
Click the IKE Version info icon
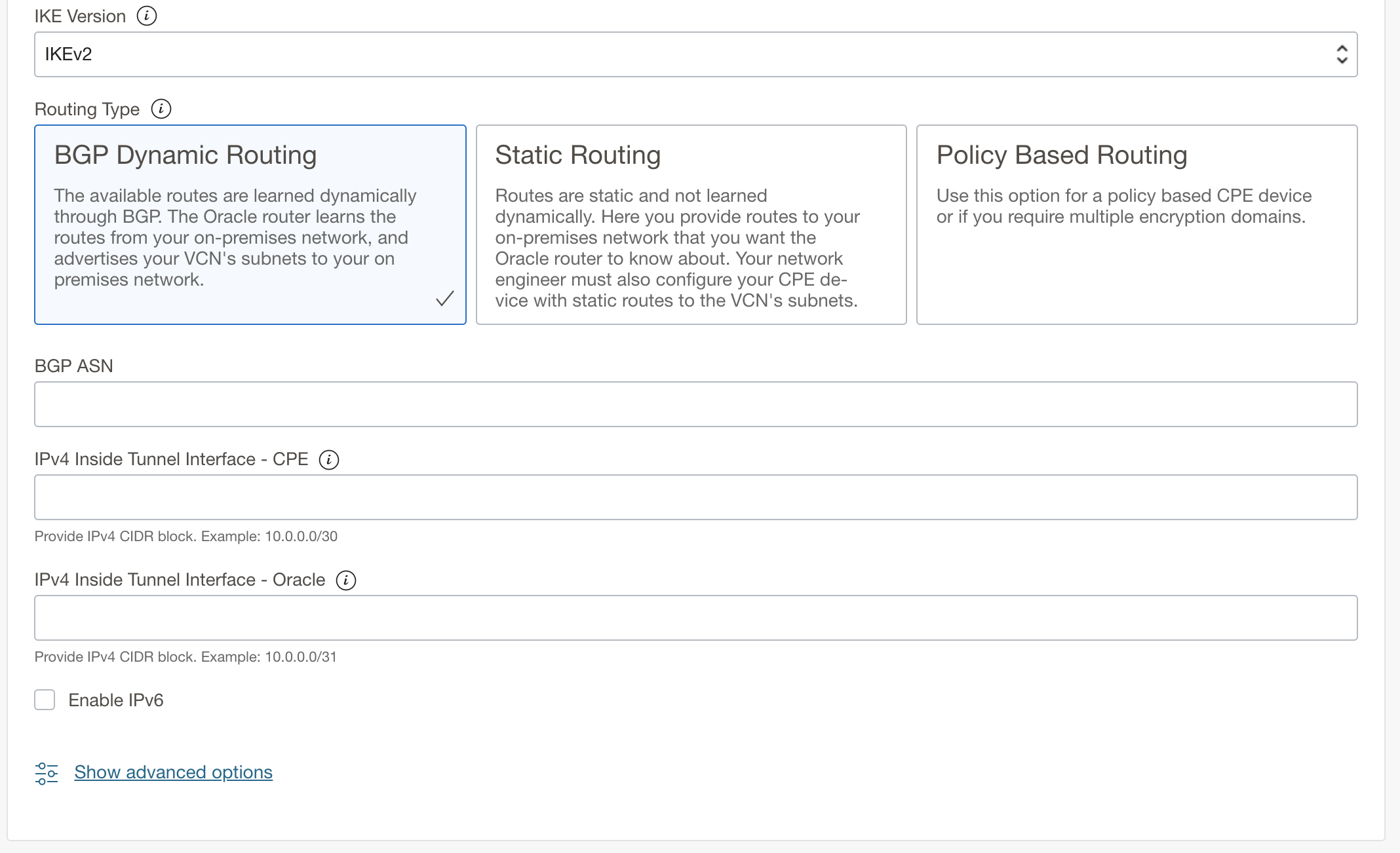click(x=146, y=16)
